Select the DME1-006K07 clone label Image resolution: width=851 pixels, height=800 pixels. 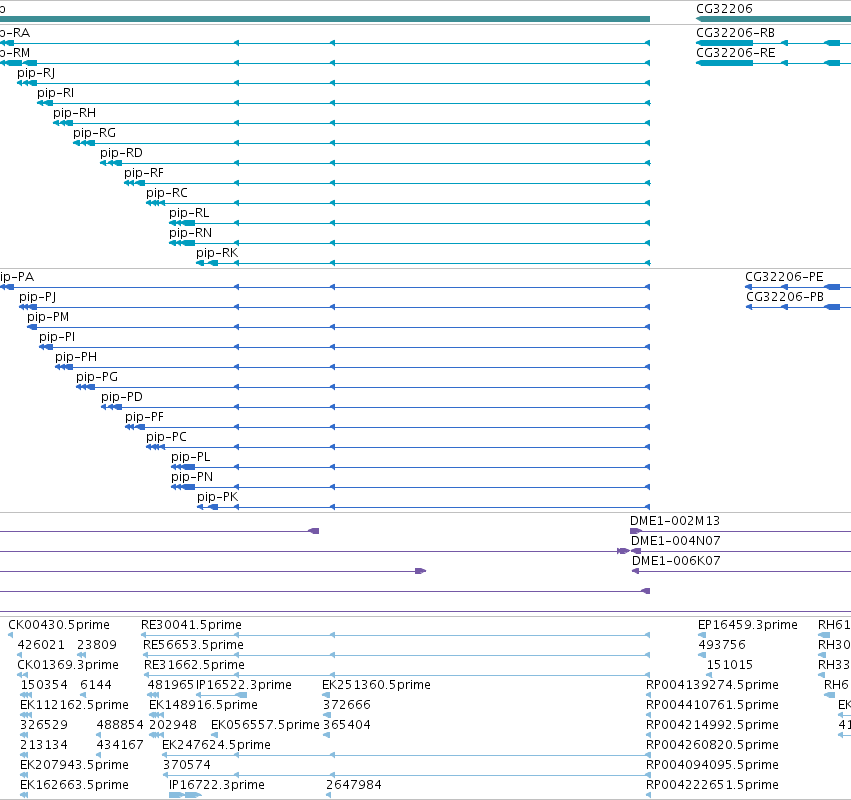point(676,561)
